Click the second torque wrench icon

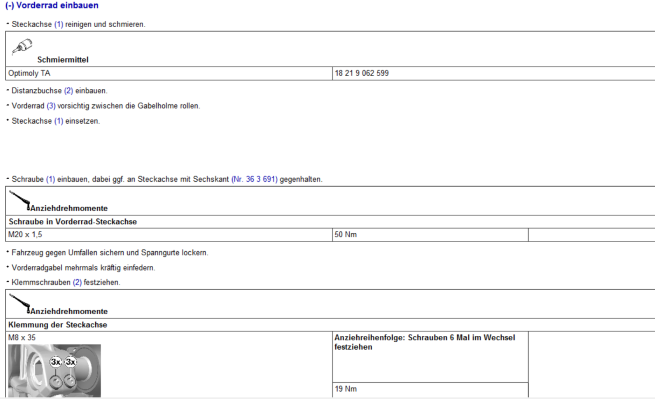pyautogui.click(x=19, y=304)
